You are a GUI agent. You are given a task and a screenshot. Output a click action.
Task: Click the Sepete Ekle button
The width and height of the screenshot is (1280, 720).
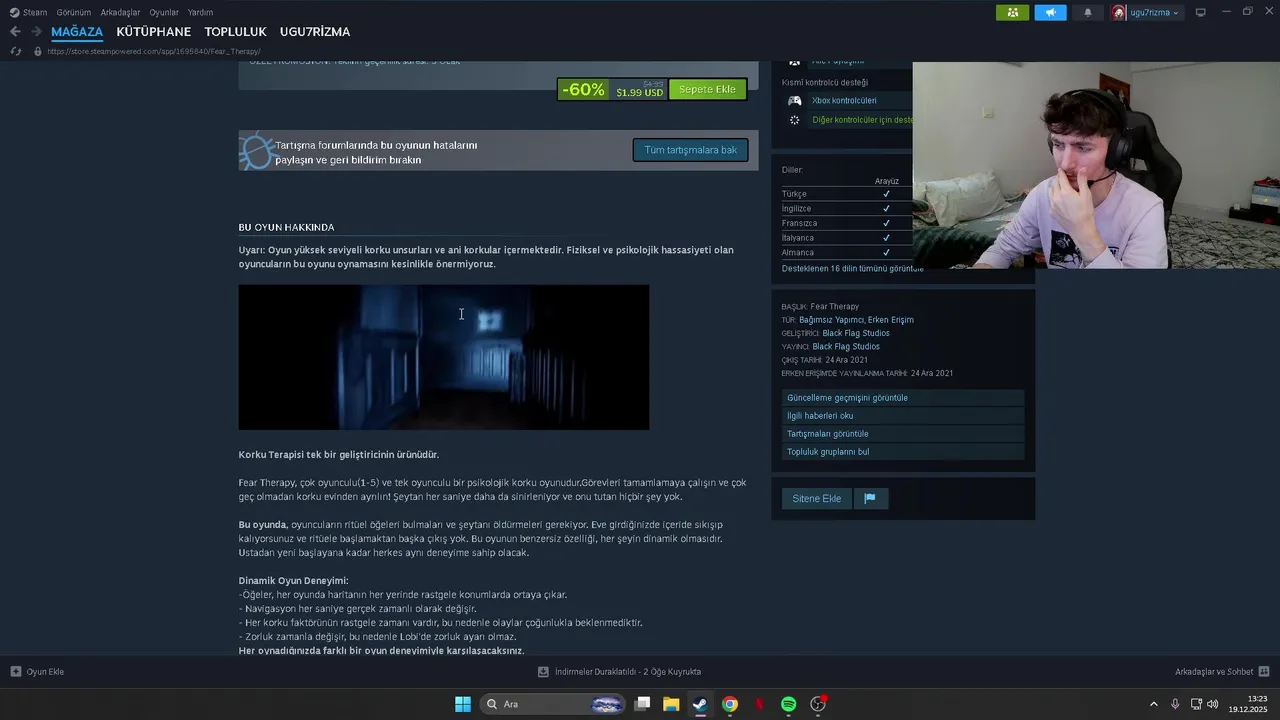[x=707, y=89]
